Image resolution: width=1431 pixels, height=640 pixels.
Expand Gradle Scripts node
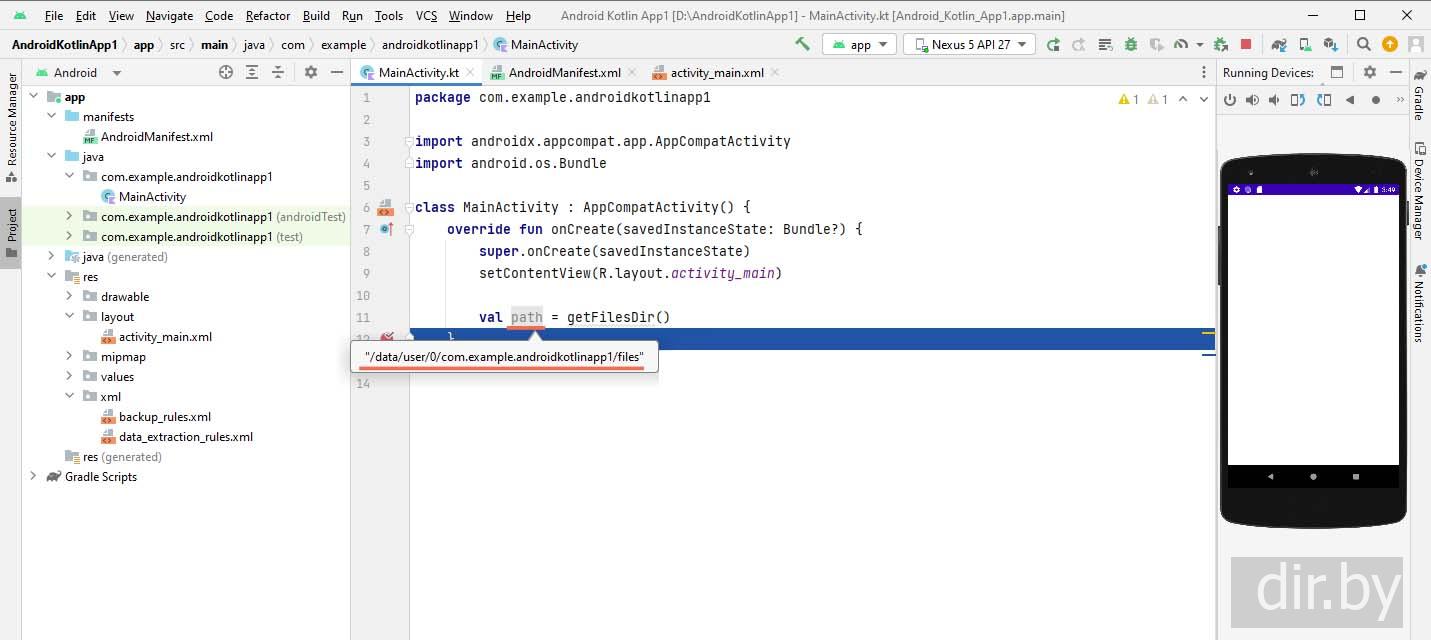coord(33,477)
